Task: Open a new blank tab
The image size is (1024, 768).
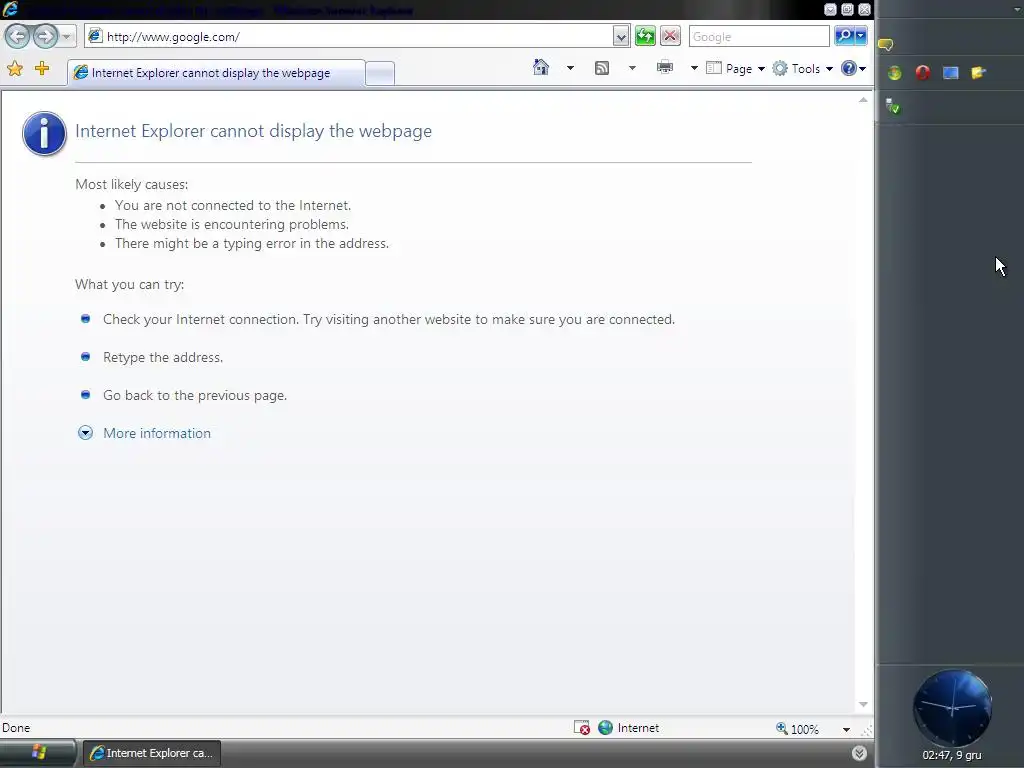Action: (379, 73)
